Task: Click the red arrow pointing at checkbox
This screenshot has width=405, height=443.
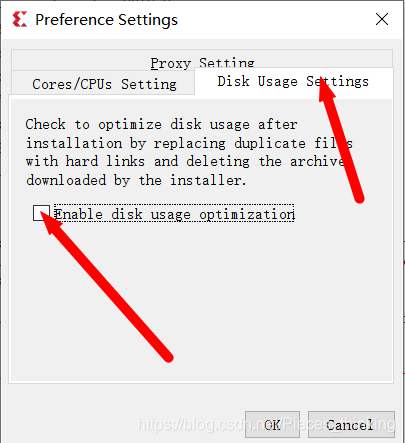Action: [108, 287]
